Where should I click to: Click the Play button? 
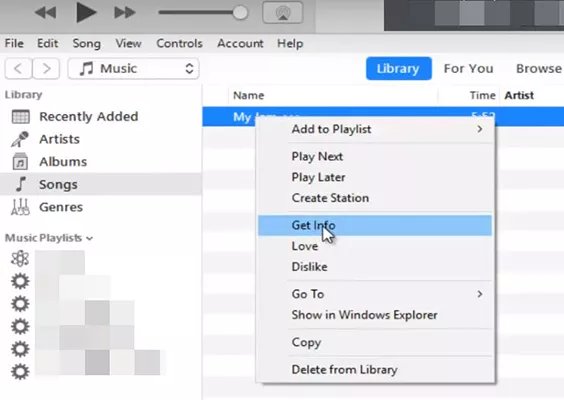tap(86, 12)
